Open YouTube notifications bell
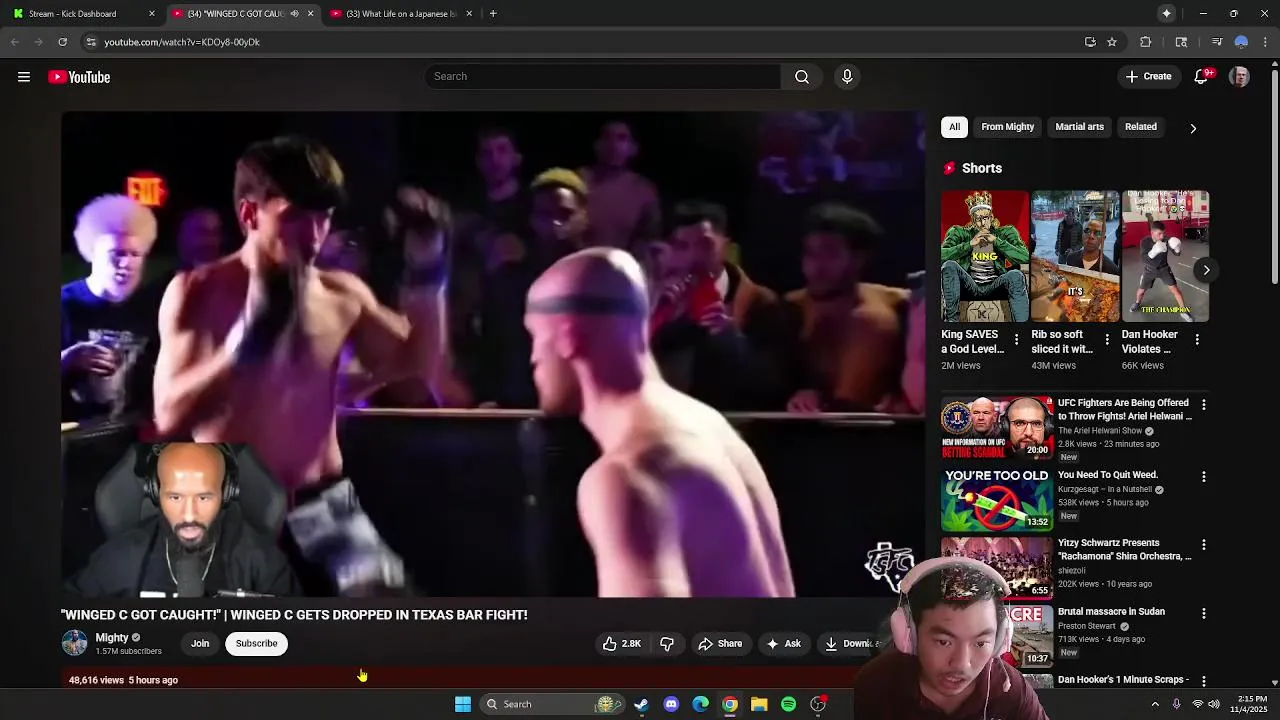Viewport: 1280px width, 720px height. (1202, 77)
